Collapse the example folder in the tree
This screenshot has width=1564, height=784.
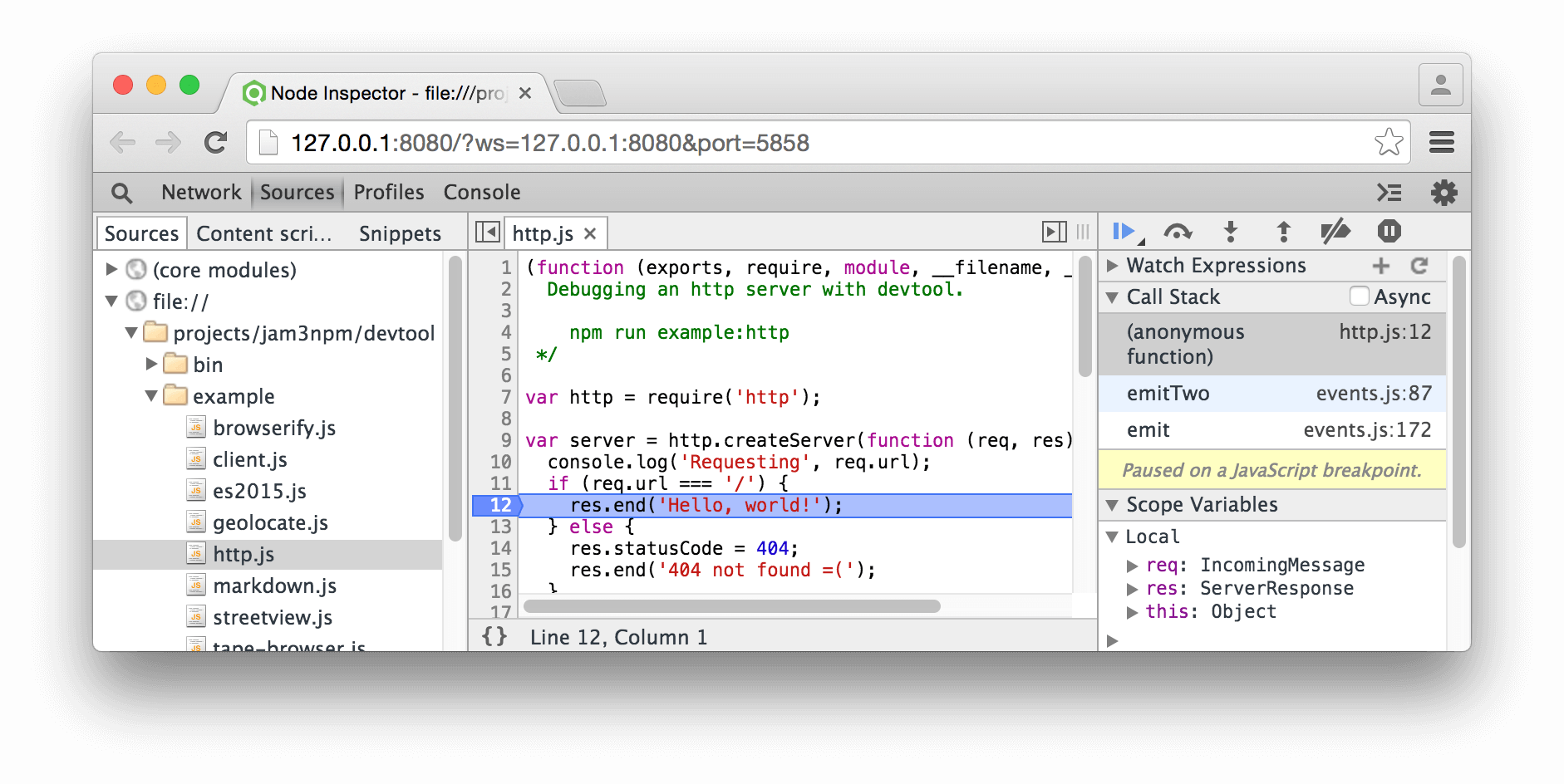(151, 396)
